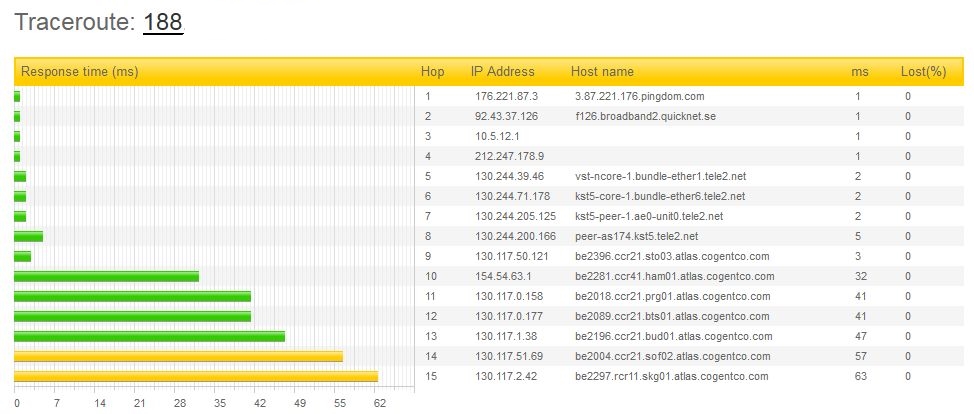Click the green response bar for hop 10
This screenshot has width=974, height=414.
[106, 276]
